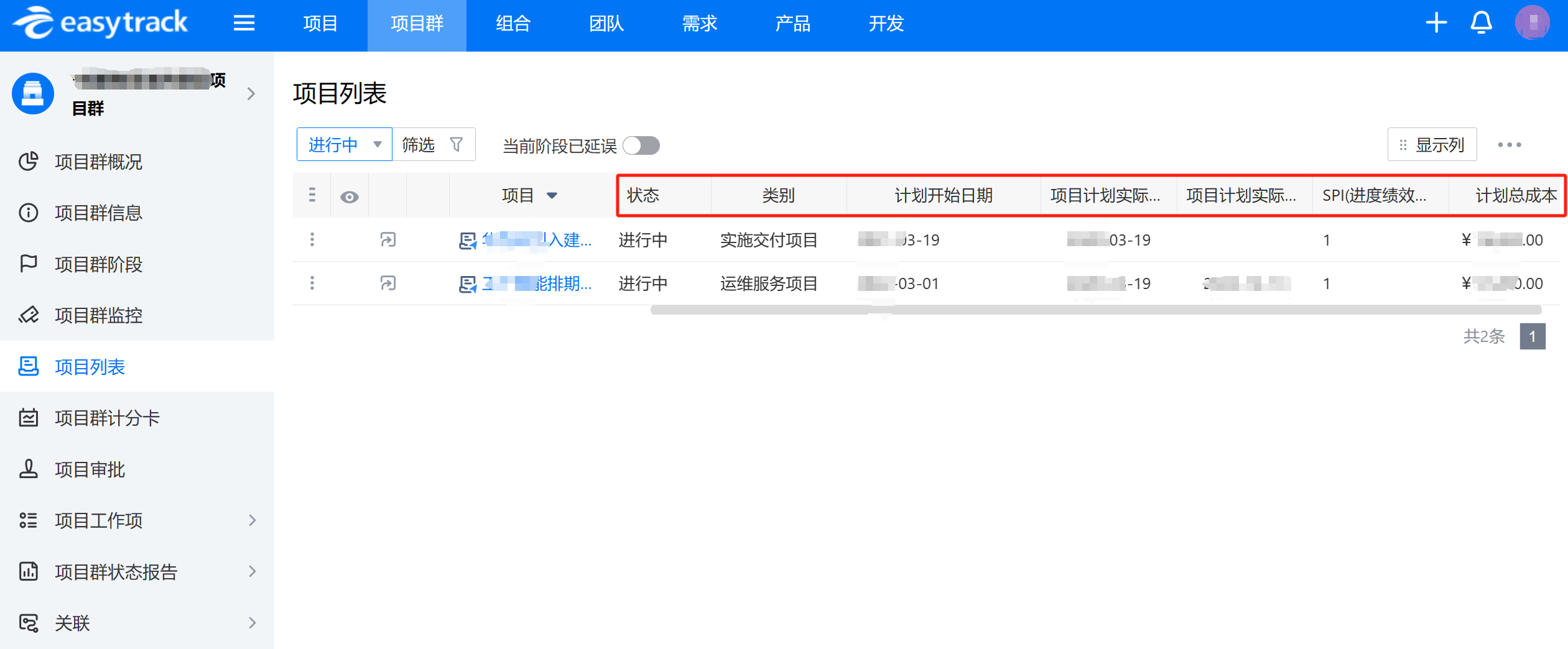This screenshot has height=649, width=1568.
Task: Switch to 需求 top tab
Action: pos(700,24)
